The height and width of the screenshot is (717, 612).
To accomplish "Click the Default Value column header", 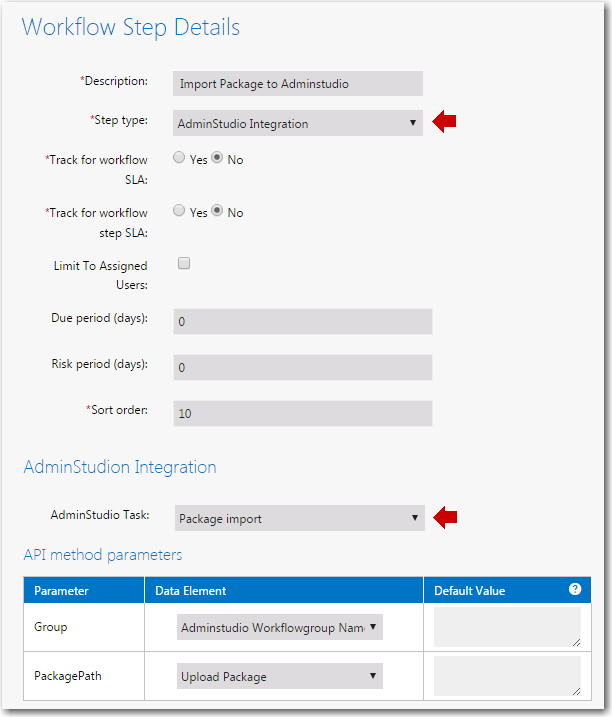I will point(507,590).
